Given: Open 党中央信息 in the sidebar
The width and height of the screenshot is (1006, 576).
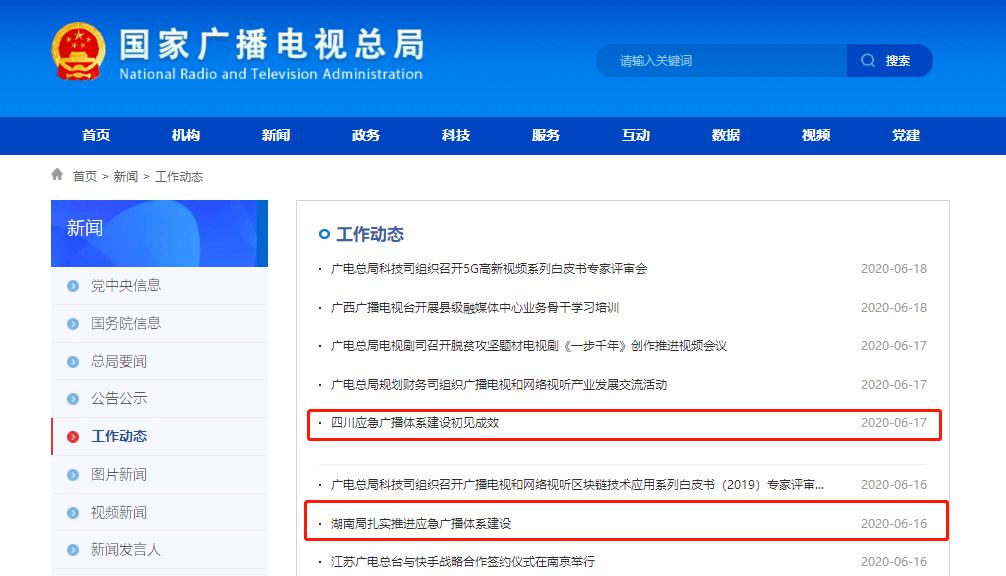Looking at the screenshot, I should point(126,285).
